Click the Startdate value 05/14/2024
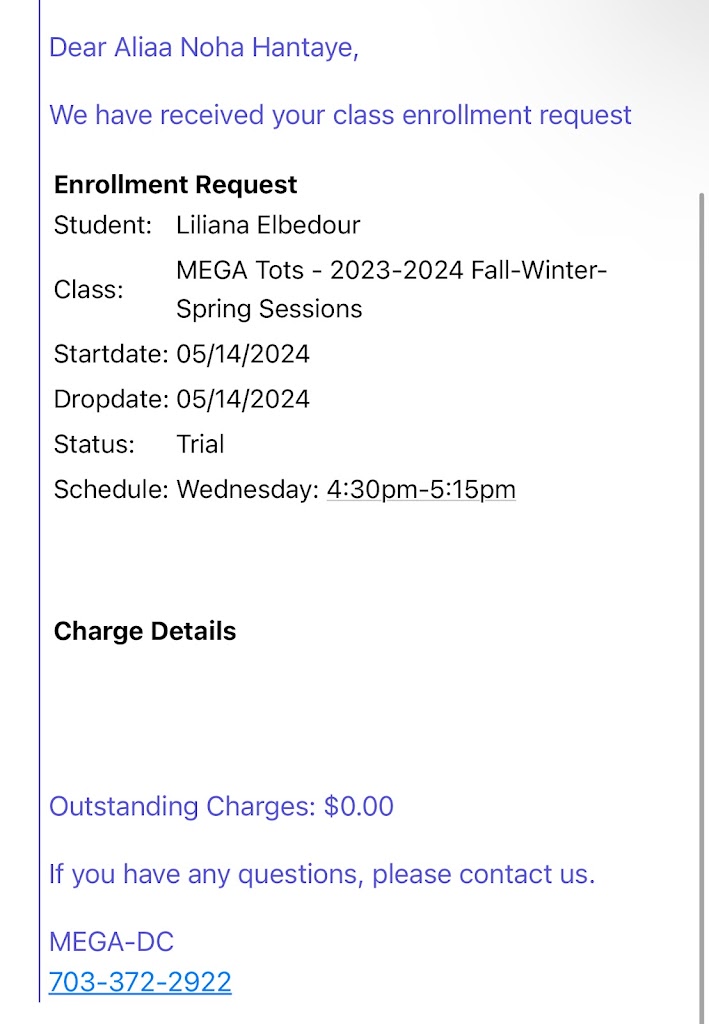 [243, 354]
